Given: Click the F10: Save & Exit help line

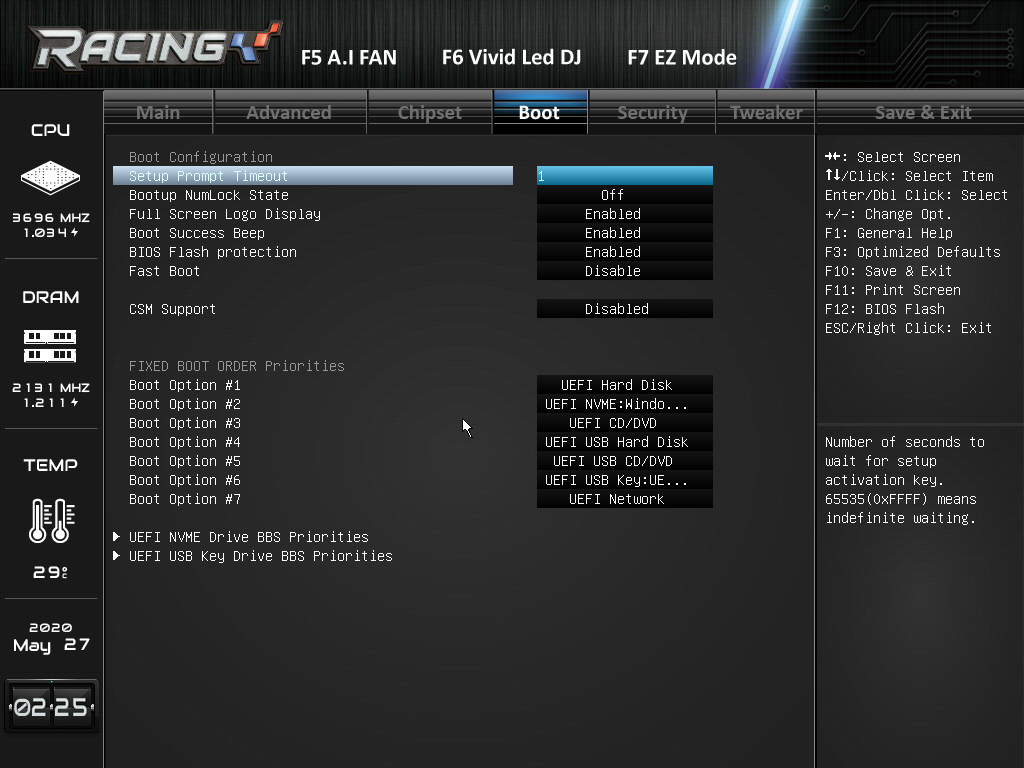Looking at the screenshot, I should (888, 270).
